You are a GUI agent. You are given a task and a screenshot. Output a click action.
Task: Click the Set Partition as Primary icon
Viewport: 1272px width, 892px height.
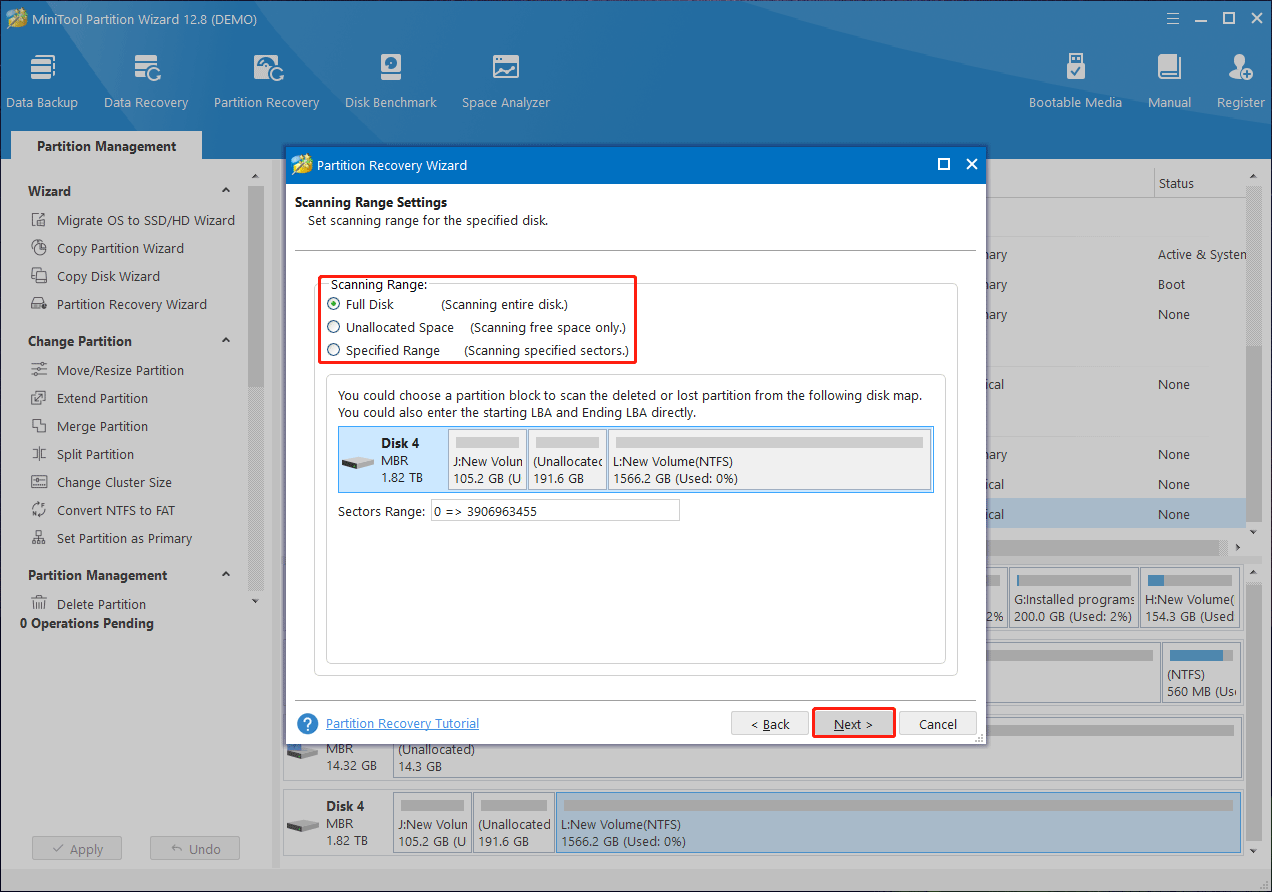coord(39,538)
